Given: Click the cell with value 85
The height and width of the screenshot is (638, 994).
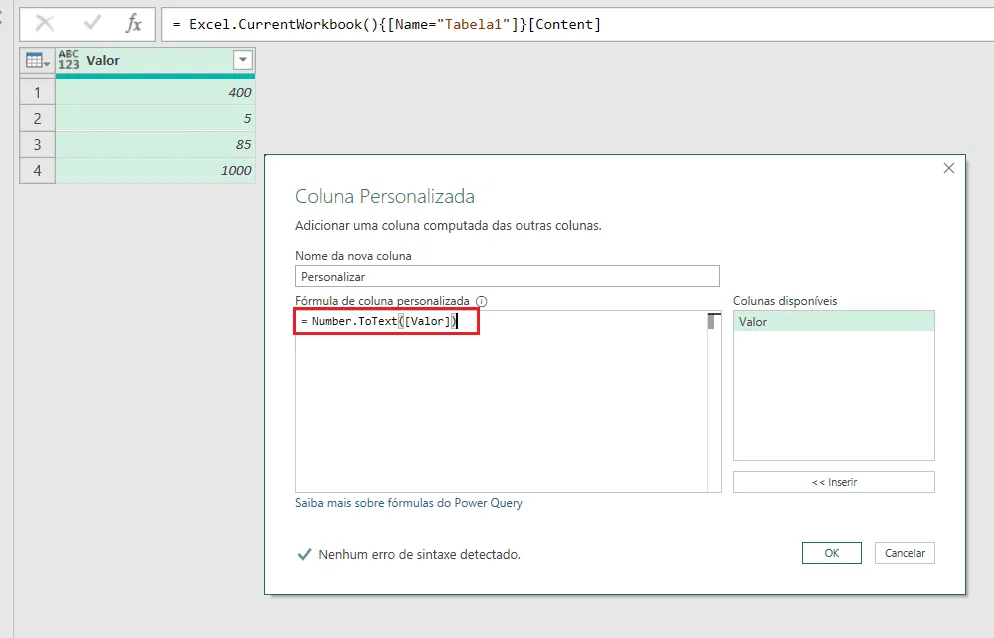Looking at the screenshot, I should [155, 145].
